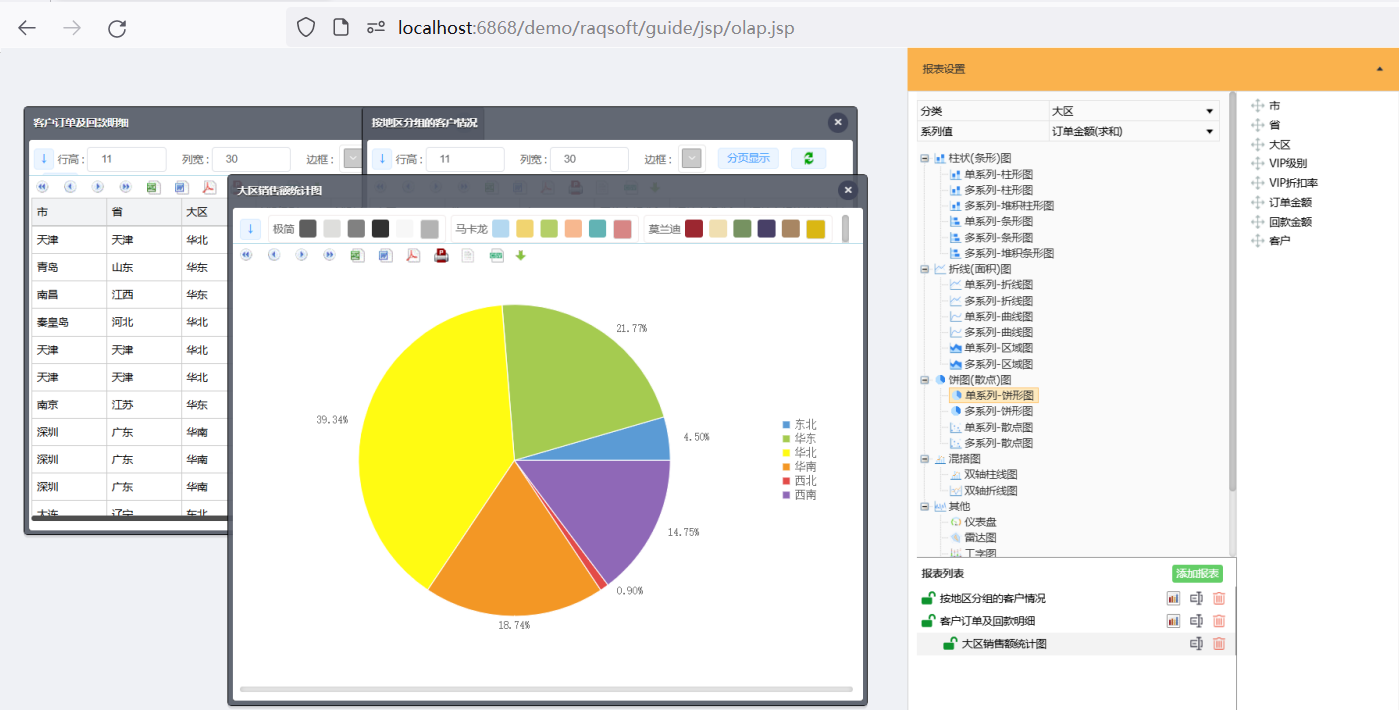Open the 系列值 dropdown showing 订单金额(求和)

[1133, 131]
